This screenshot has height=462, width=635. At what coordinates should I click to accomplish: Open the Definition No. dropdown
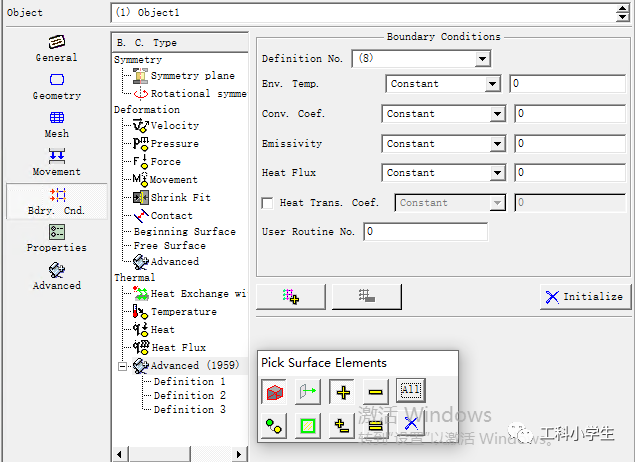[482, 59]
